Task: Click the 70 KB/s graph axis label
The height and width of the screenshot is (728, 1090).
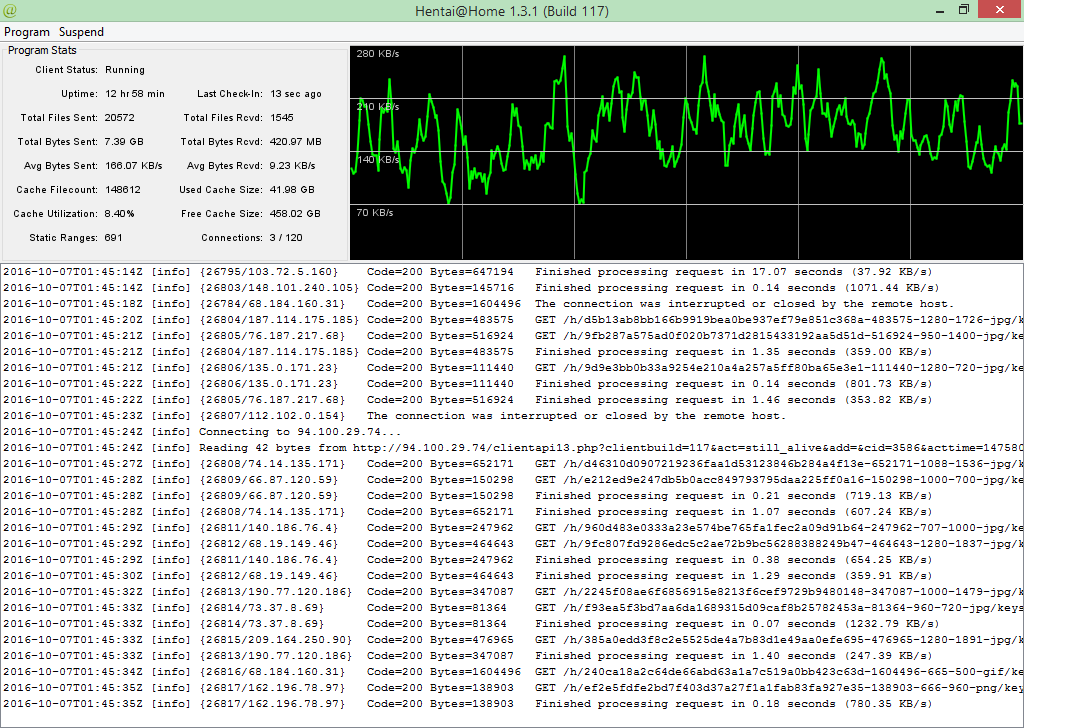Action: tap(374, 212)
